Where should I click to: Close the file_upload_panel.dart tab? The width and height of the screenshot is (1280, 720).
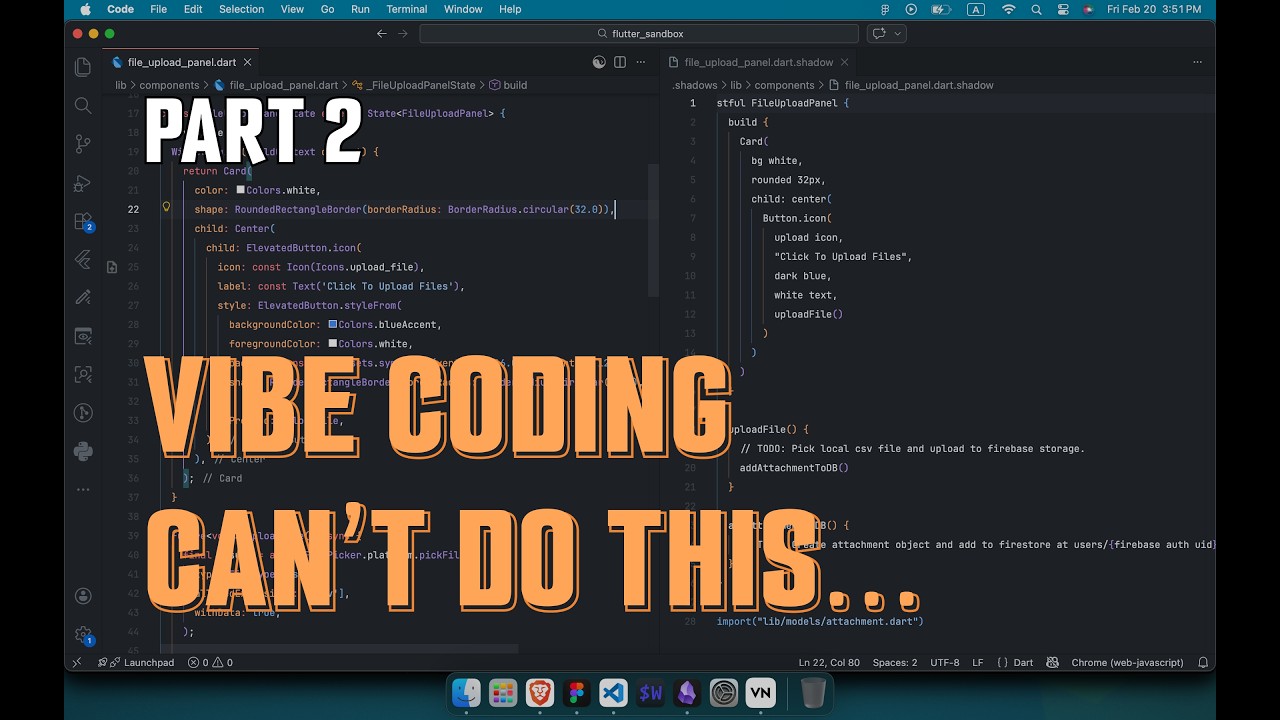point(246,62)
